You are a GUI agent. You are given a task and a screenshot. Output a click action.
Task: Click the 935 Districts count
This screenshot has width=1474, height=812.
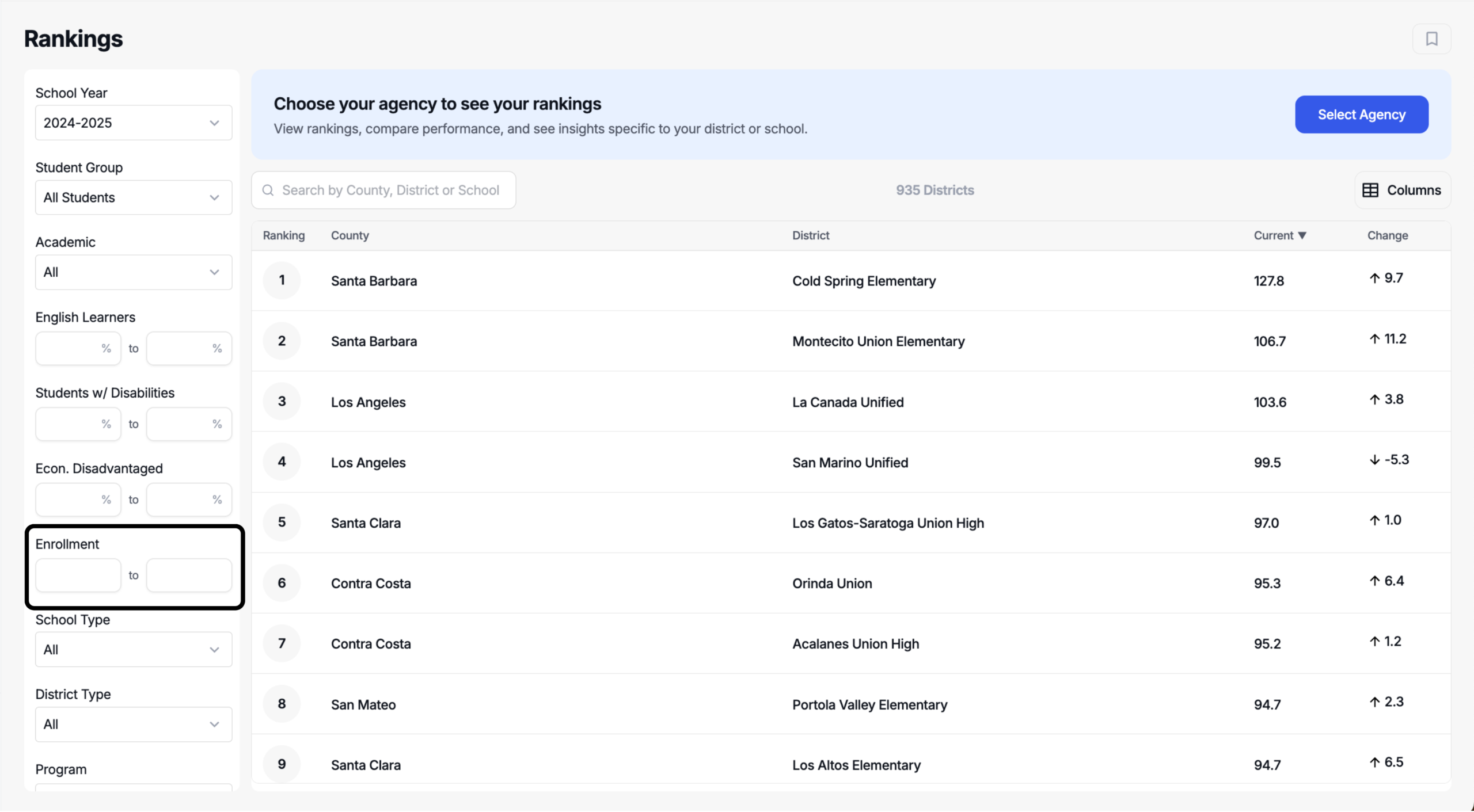pyautogui.click(x=935, y=190)
